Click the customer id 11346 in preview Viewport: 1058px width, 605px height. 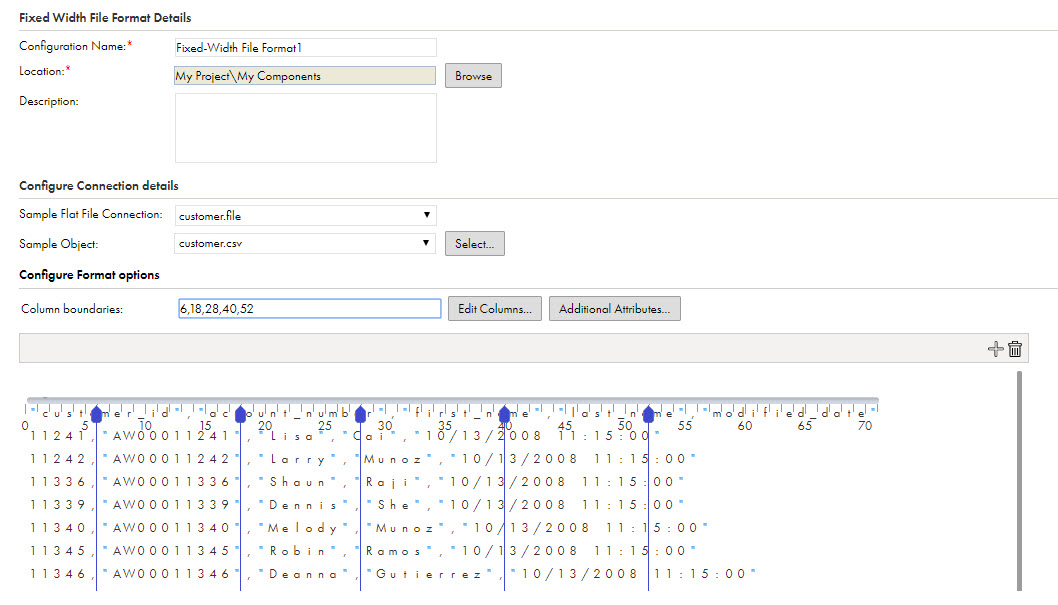[x=58, y=573]
